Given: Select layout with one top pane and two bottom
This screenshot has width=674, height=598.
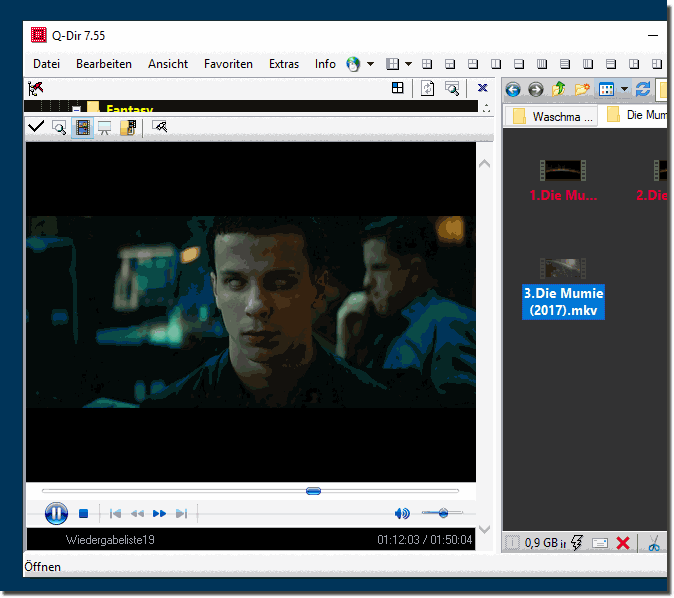Looking at the screenshot, I should [450, 64].
